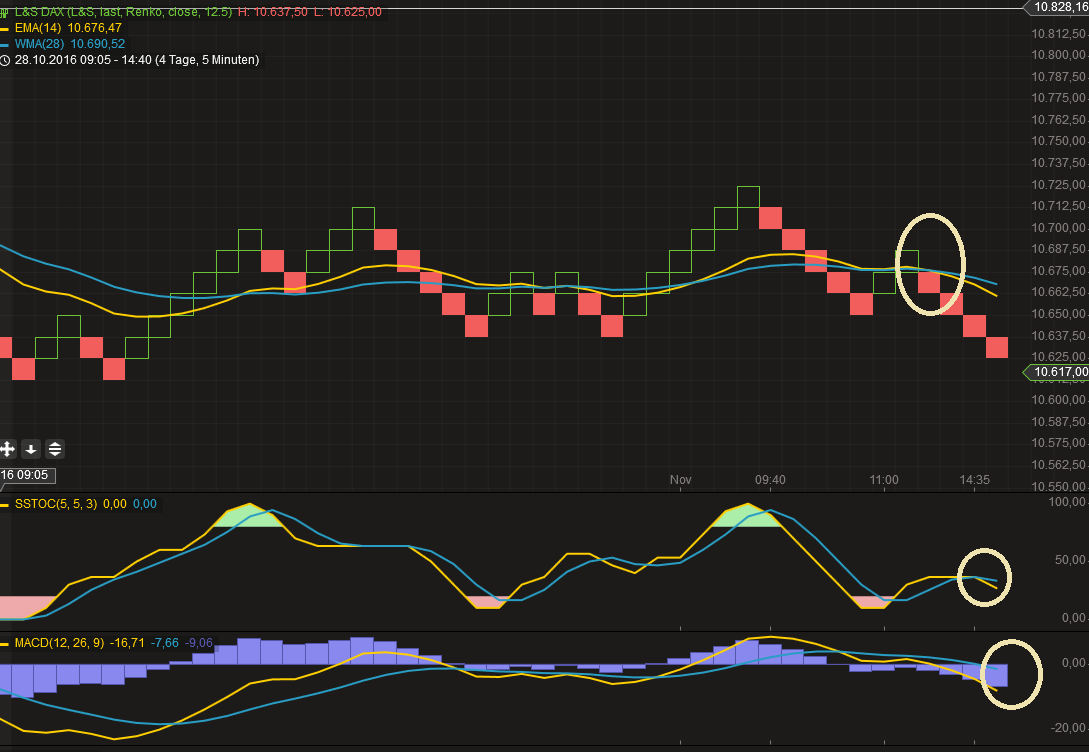
Task: Toggle the WMA(28) overlay off
Action: 40,44
